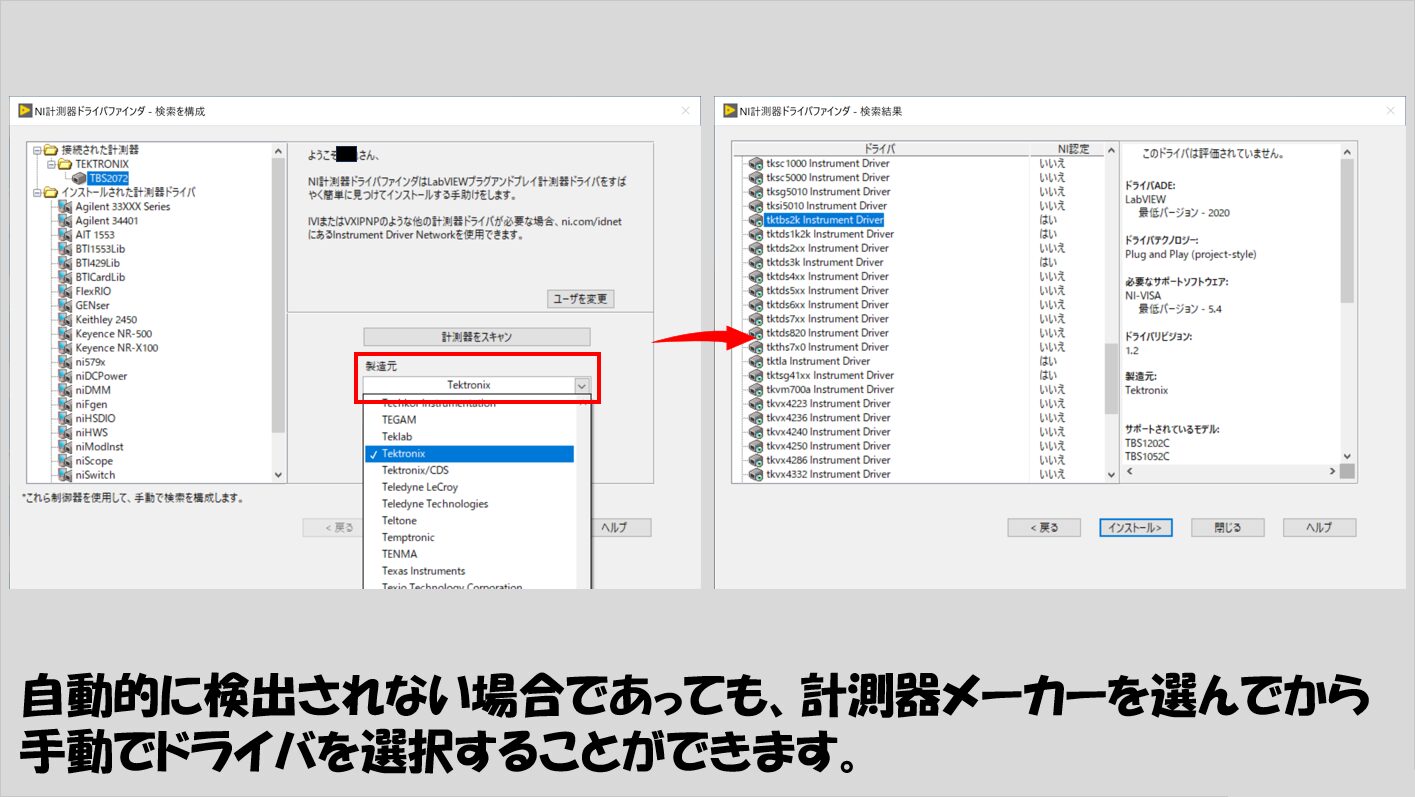Select niModInst in the installed drivers tree
Screen dimensions: 1415x797
coord(100,447)
